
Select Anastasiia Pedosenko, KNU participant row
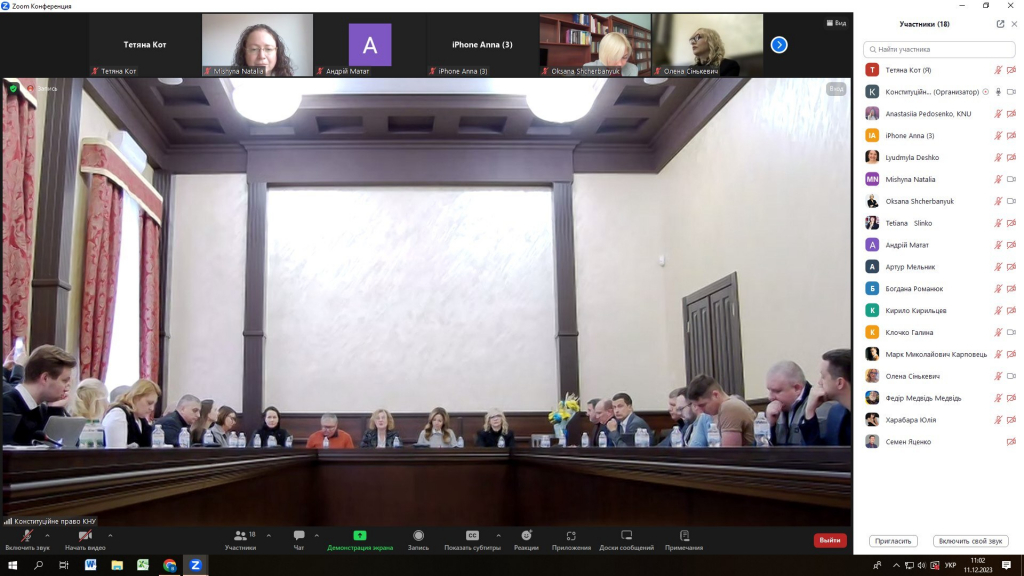[x=940, y=114]
